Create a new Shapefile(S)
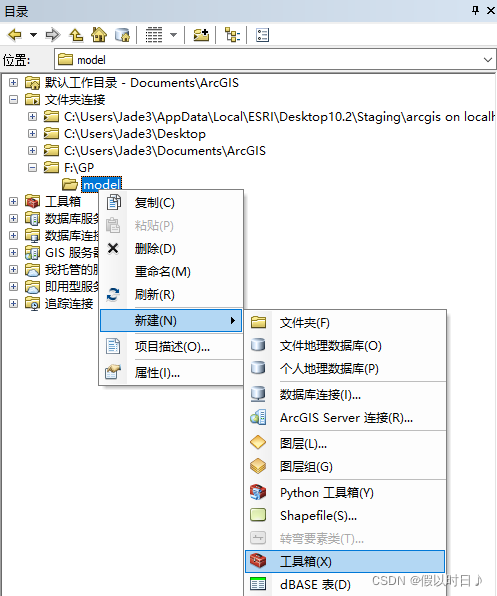497x596 pixels. (x=345, y=515)
